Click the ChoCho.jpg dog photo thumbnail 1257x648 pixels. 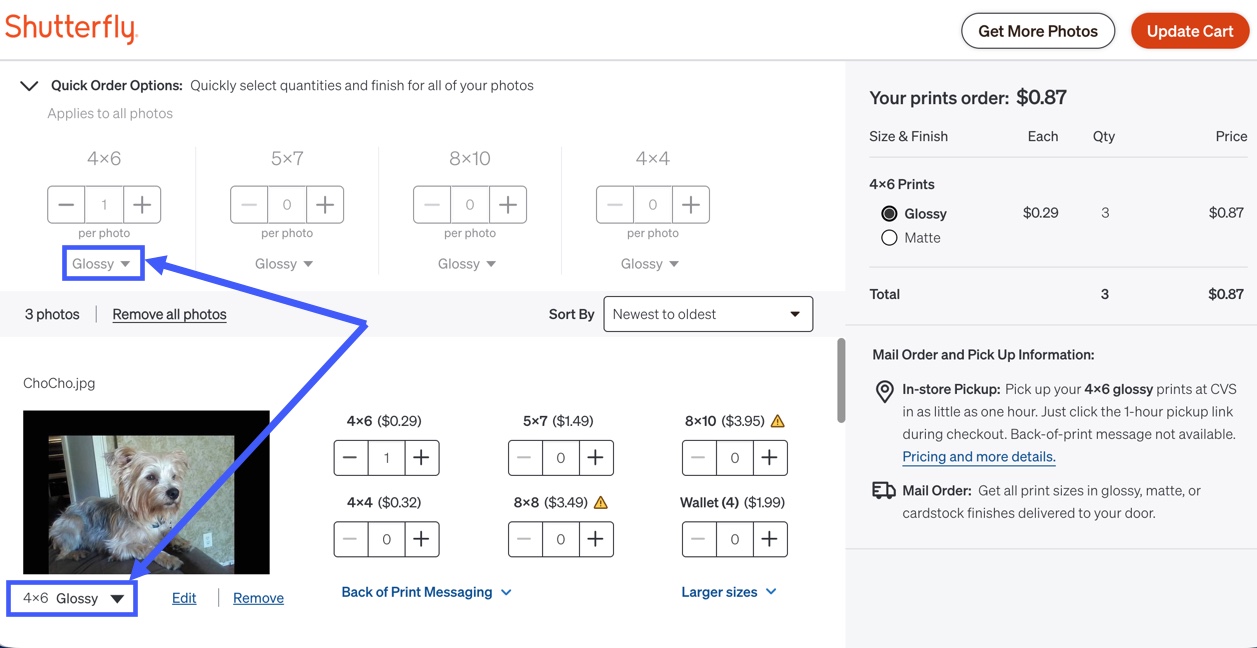[x=146, y=492]
